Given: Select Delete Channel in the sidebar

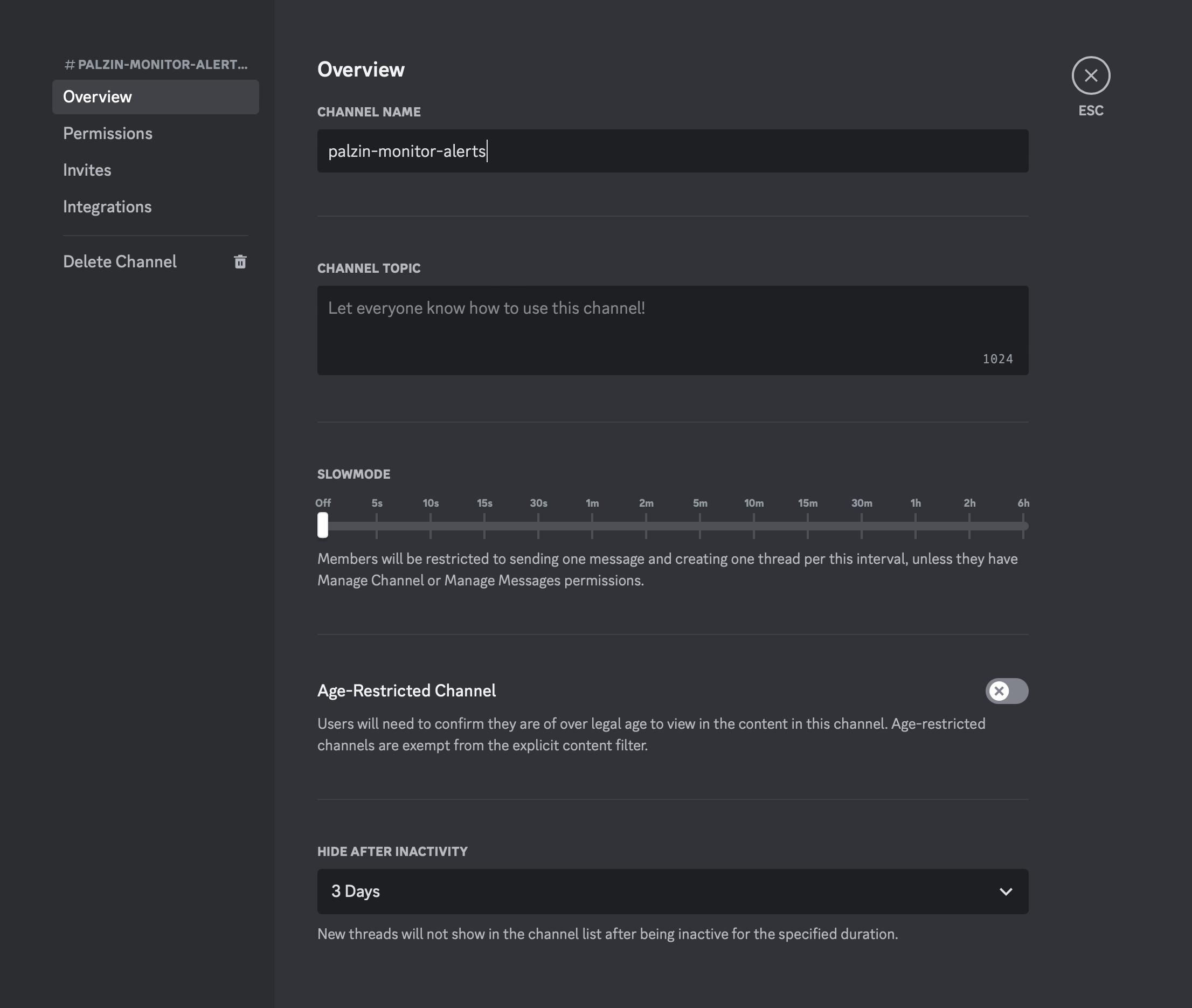Looking at the screenshot, I should point(155,262).
